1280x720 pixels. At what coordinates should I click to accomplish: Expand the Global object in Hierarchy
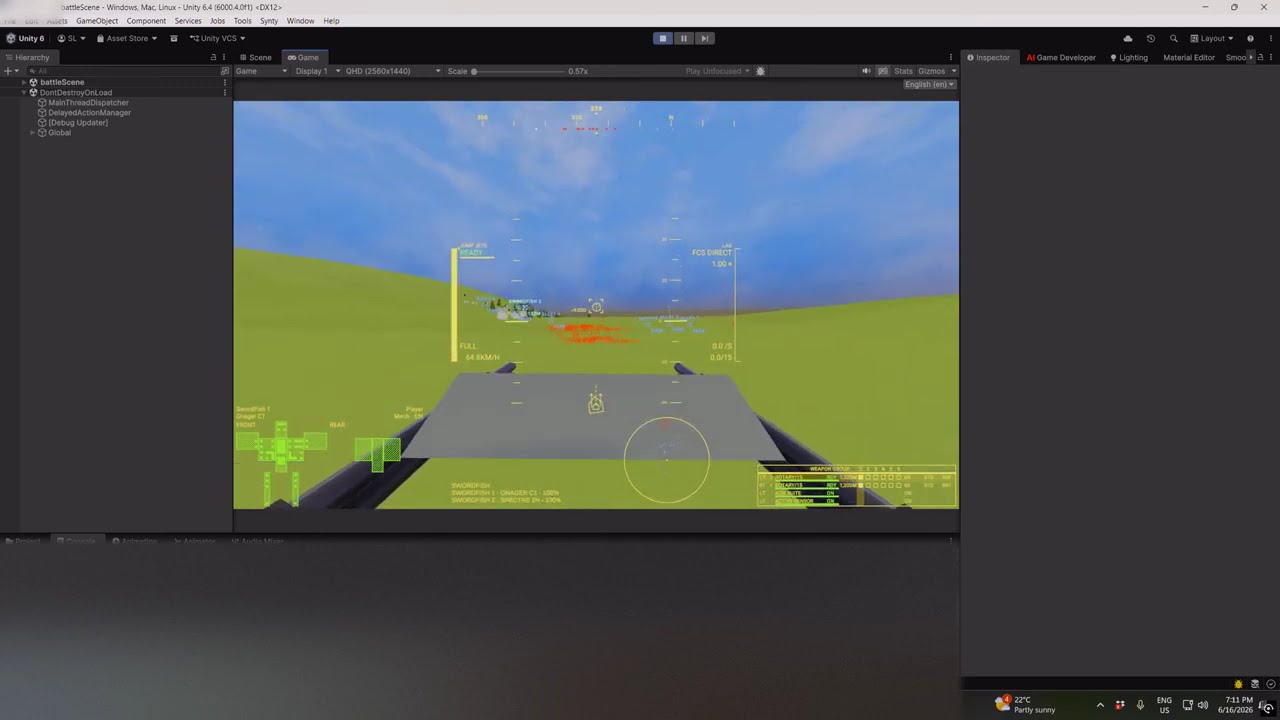point(32,132)
